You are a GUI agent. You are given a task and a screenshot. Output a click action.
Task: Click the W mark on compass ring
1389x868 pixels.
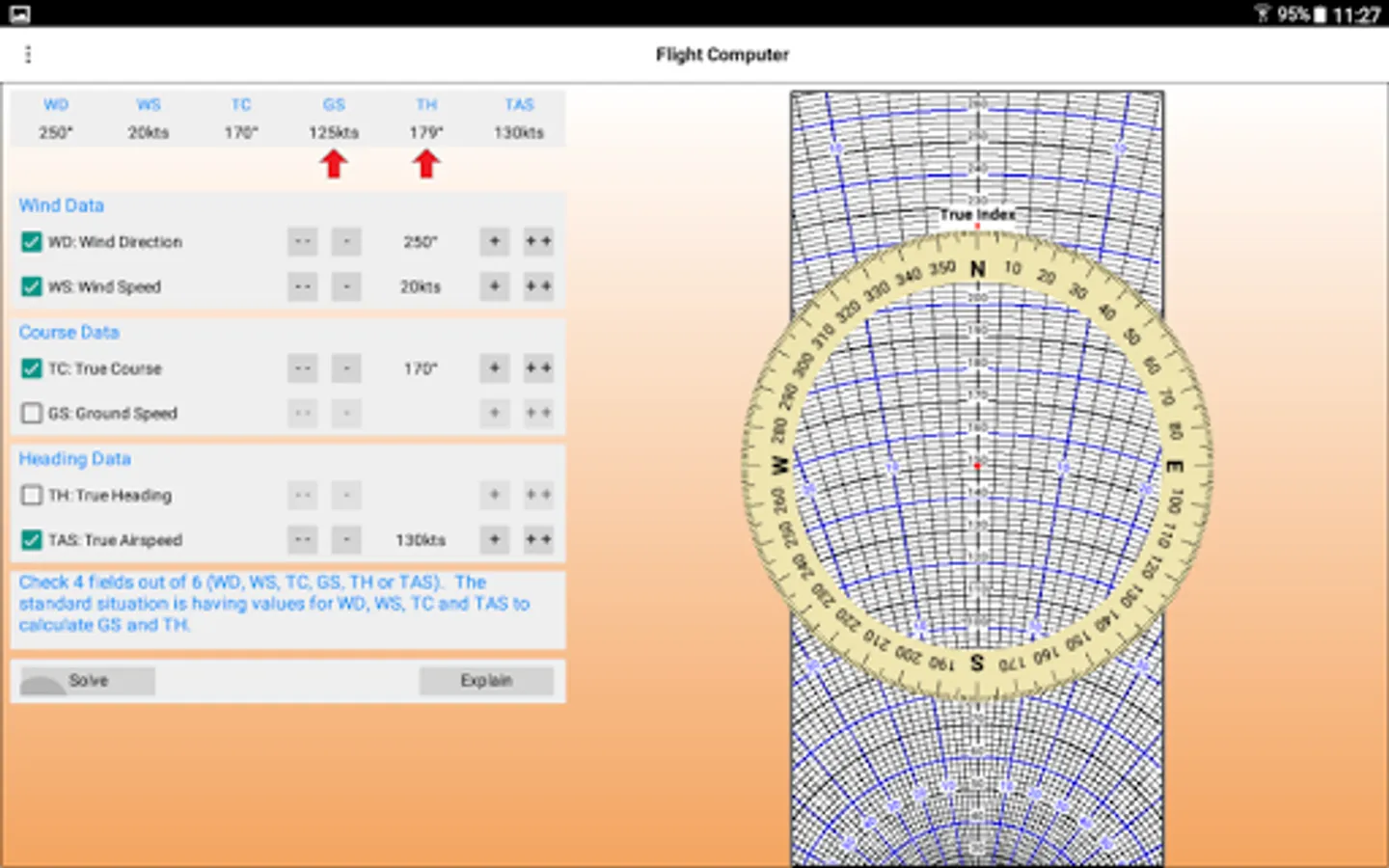pyautogui.click(x=780, y=466)
